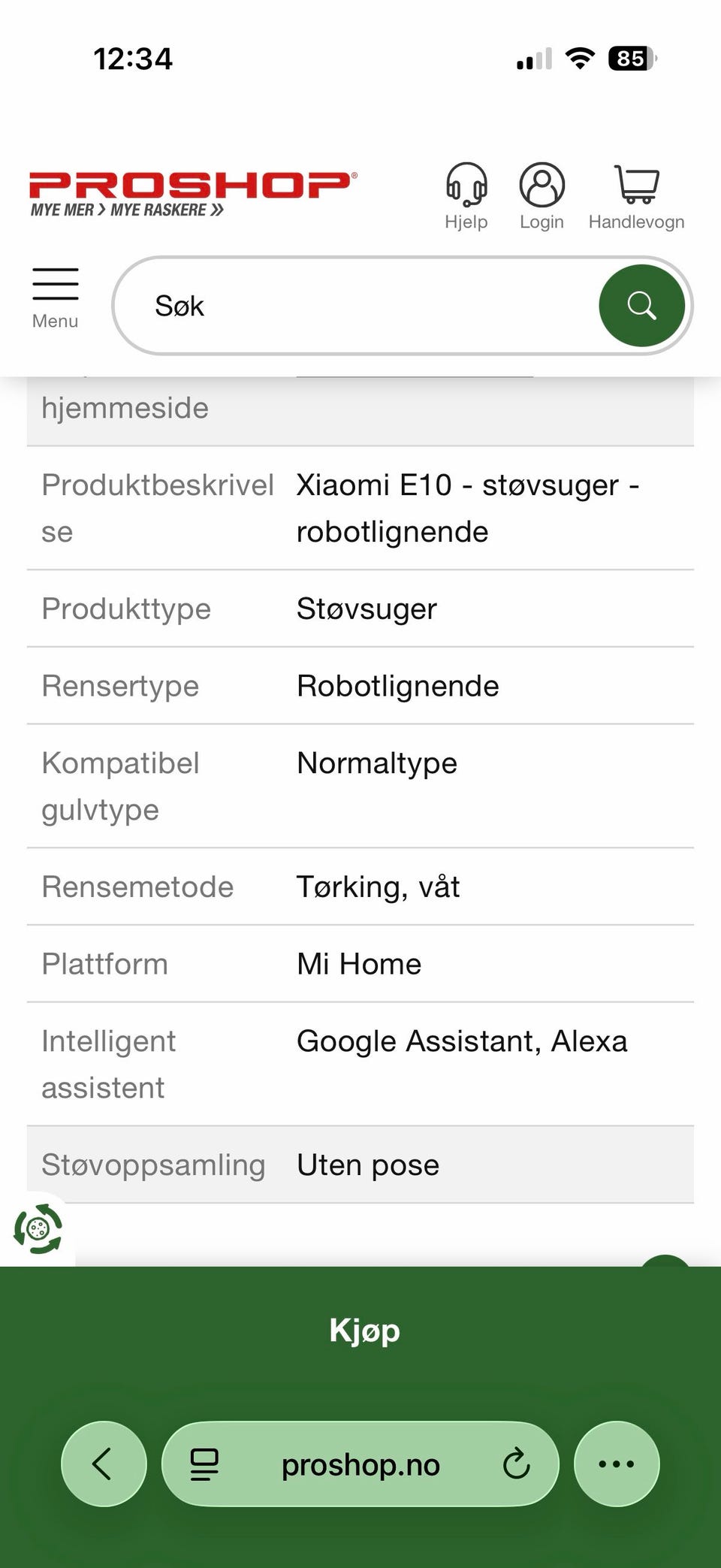
Task: Open the Handlevogn shopping cart
Action: coord(636,185)
